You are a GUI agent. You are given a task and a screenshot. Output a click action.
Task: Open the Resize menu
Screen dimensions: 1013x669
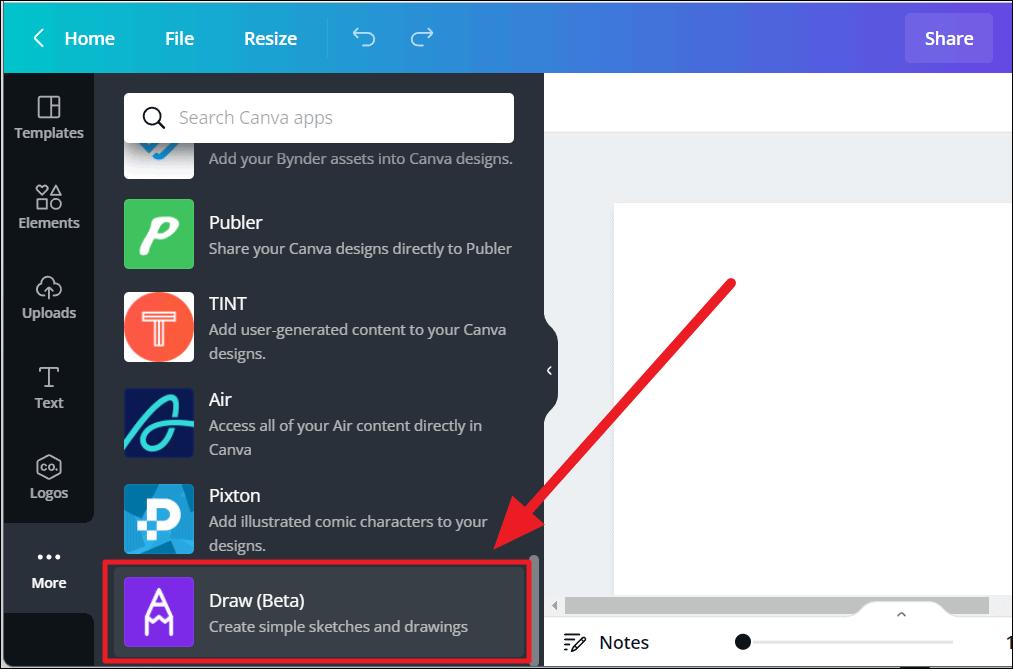270,38
